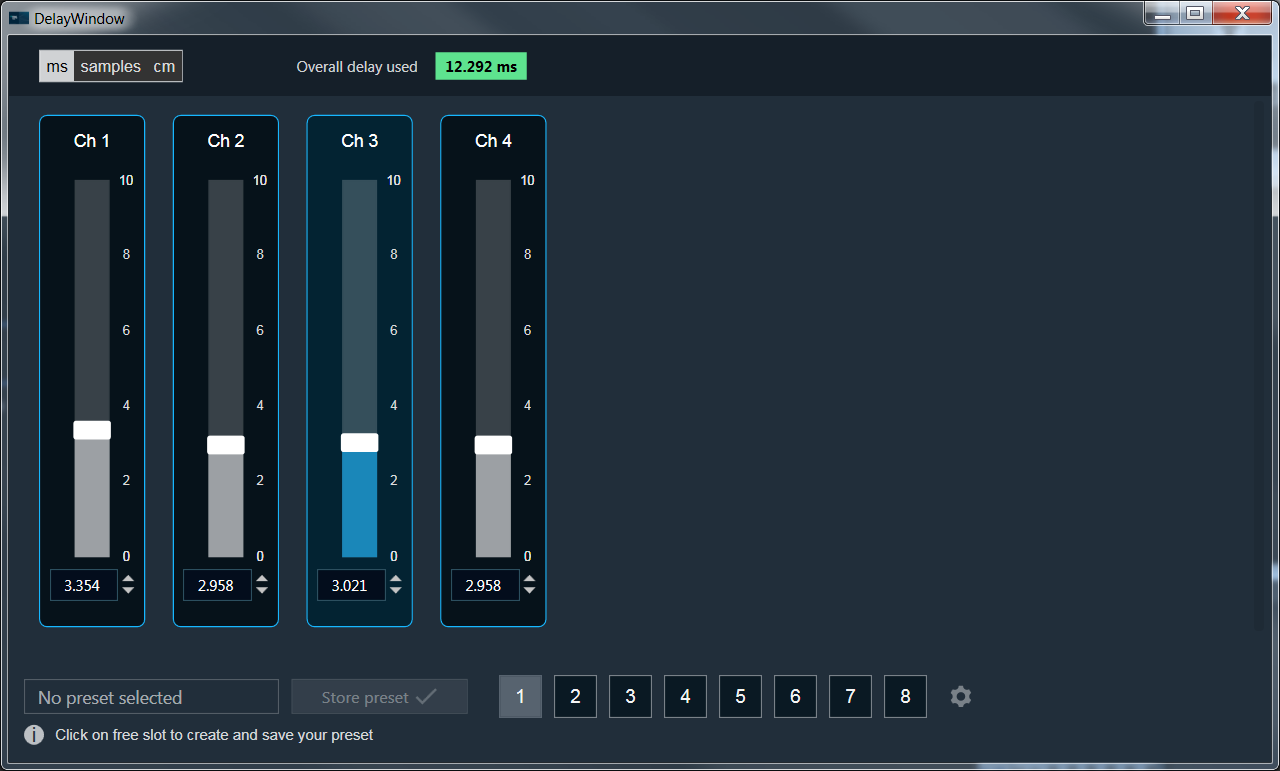This screenshot has width=1280, height=771.
Task: Switch delay units to ms
Action: tap(58, 66)
